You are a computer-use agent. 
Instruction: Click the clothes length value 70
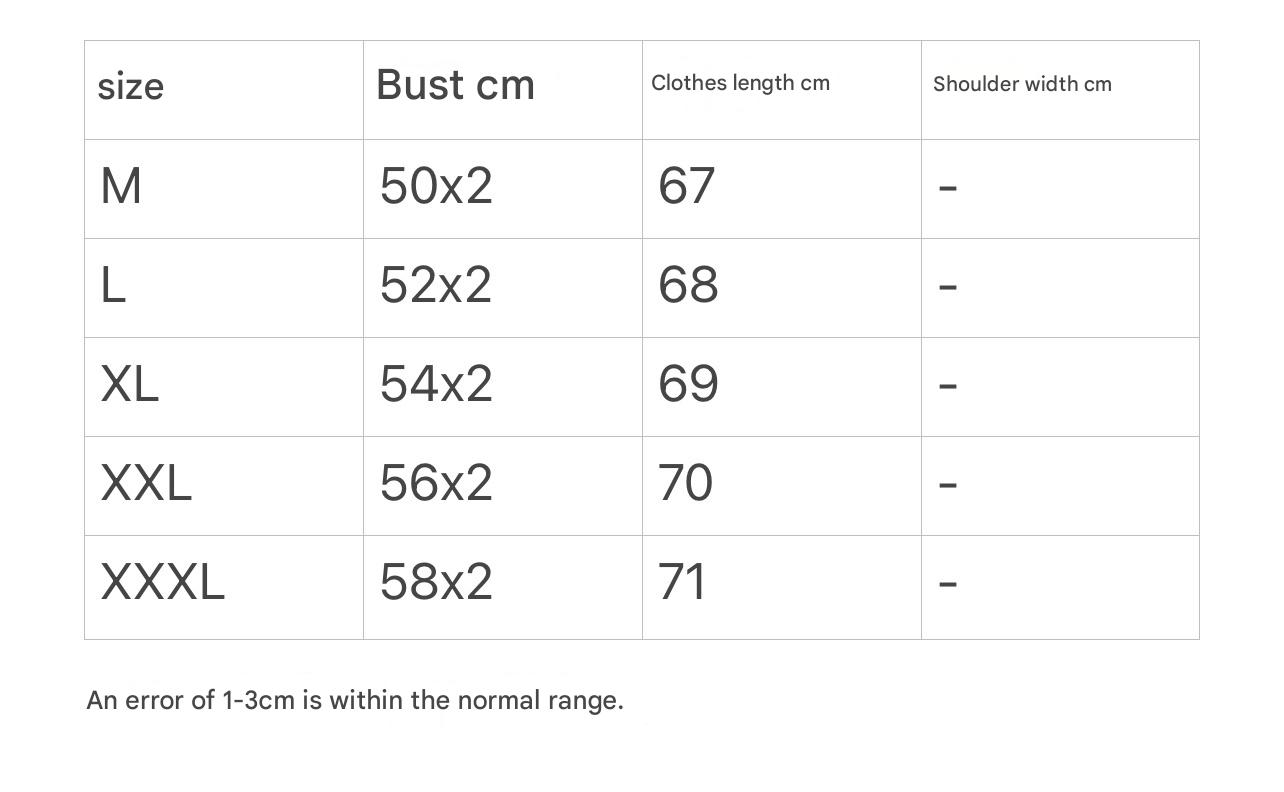tap(686, 484)
